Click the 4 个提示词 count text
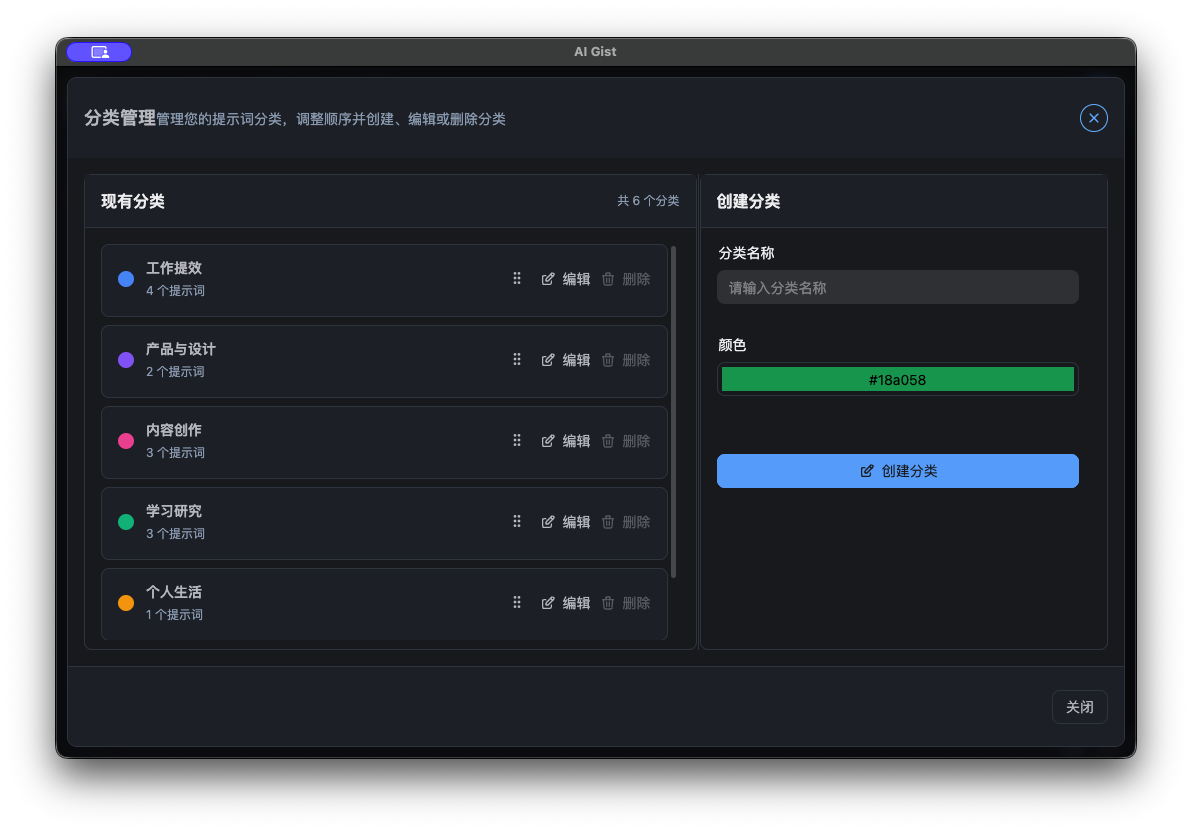The width and height of the screenshot is (1192, 832). (176, 291)
